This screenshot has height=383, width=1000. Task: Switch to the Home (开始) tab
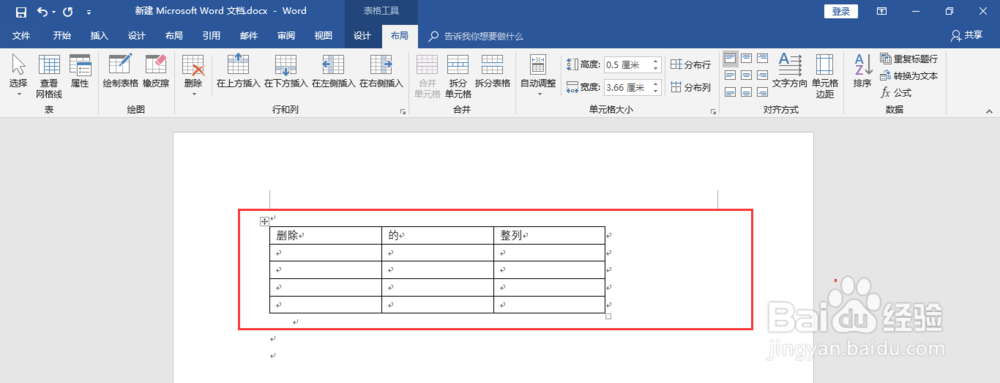[x=62, y=36]
